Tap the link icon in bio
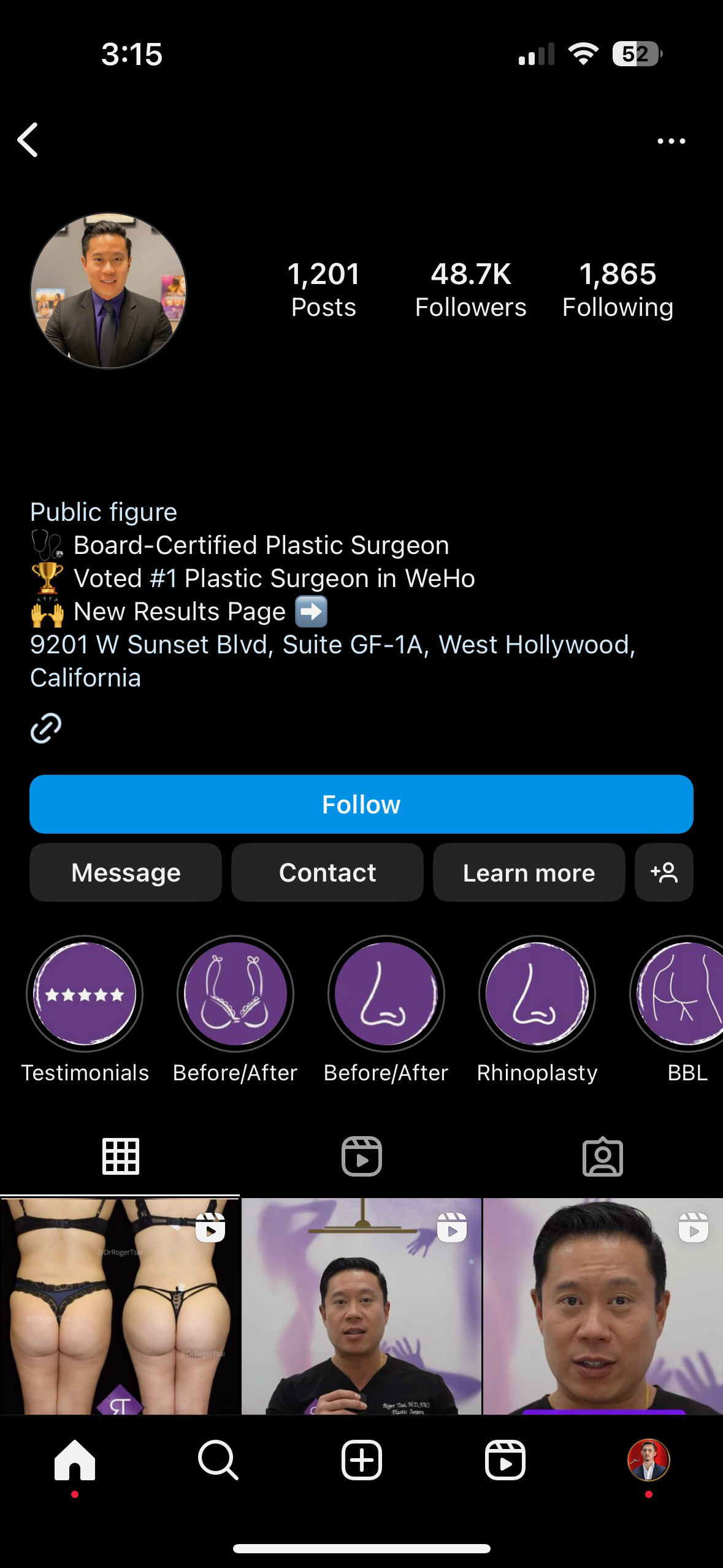The width and height of the screenshot is (723, 1568). click(46, 728)
